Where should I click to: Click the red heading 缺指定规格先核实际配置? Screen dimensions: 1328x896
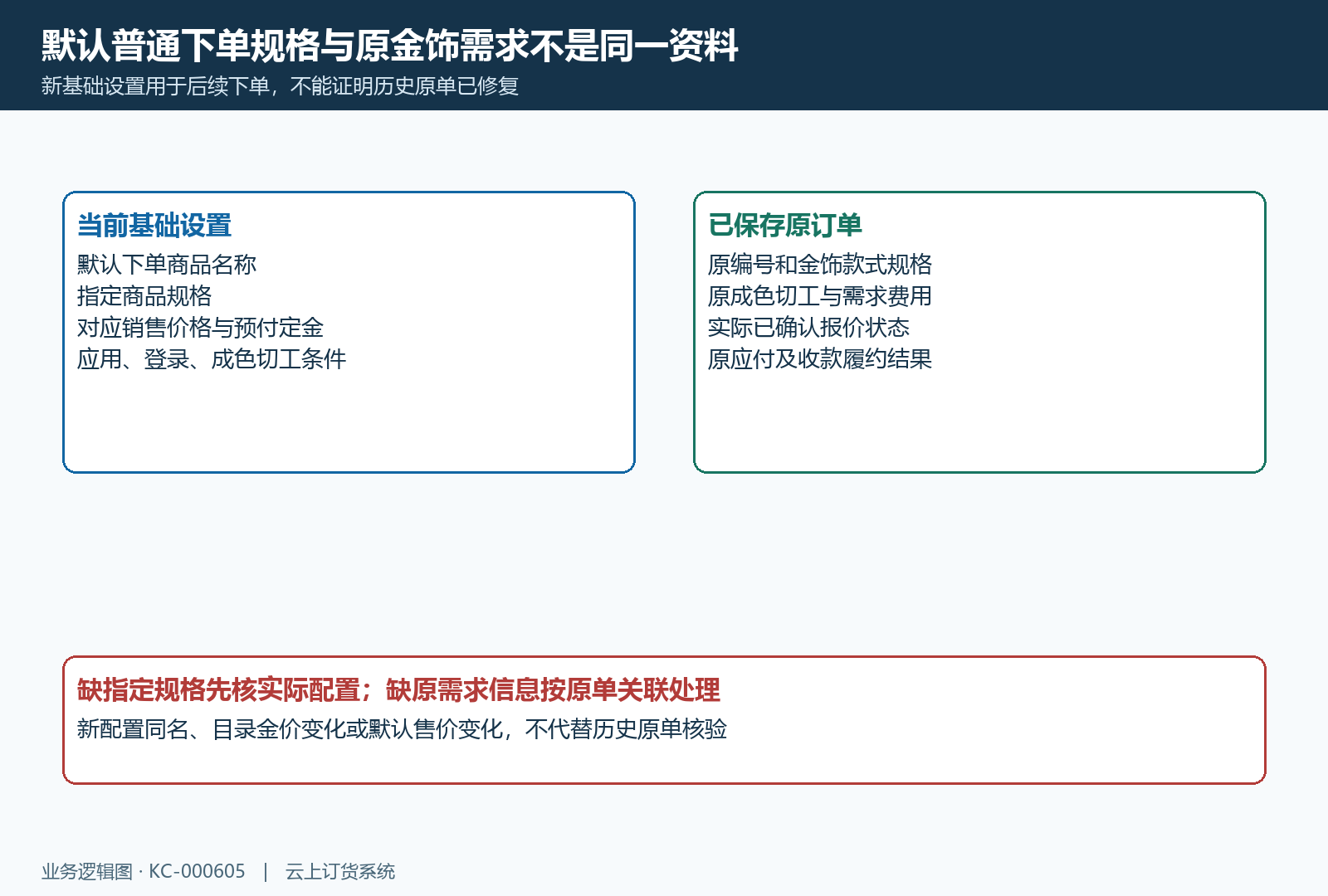[219, 689]
